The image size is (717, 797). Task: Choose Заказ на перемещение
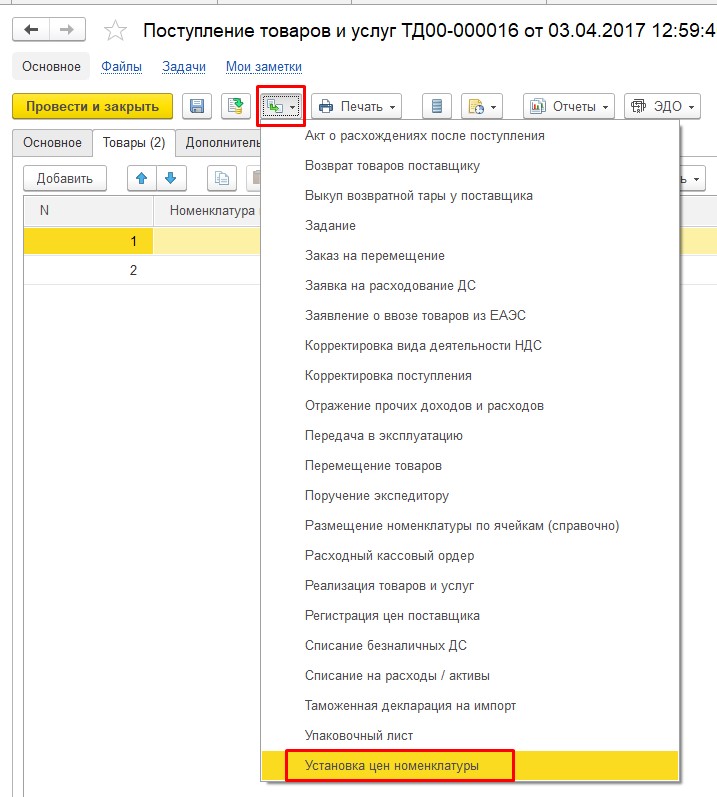[470, 256]
